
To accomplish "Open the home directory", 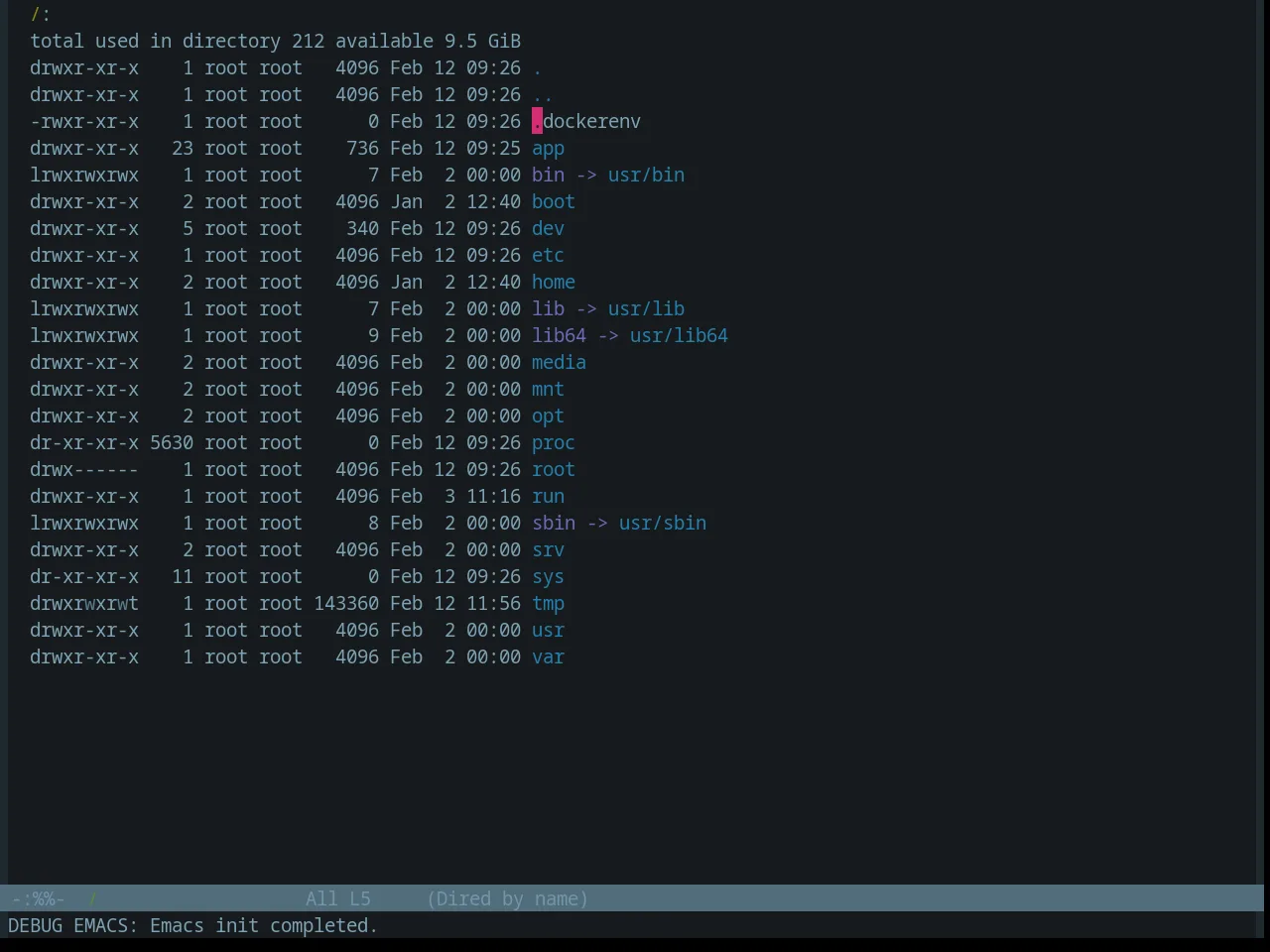I will 554,283.
